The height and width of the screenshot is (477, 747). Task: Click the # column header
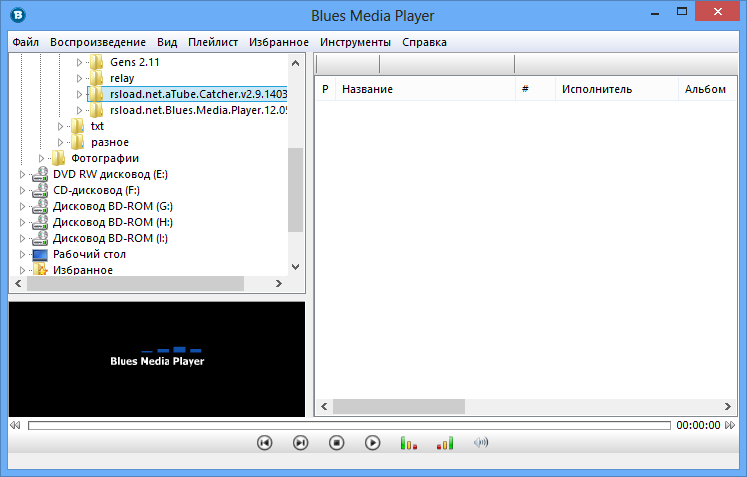[x=536, y=89]
